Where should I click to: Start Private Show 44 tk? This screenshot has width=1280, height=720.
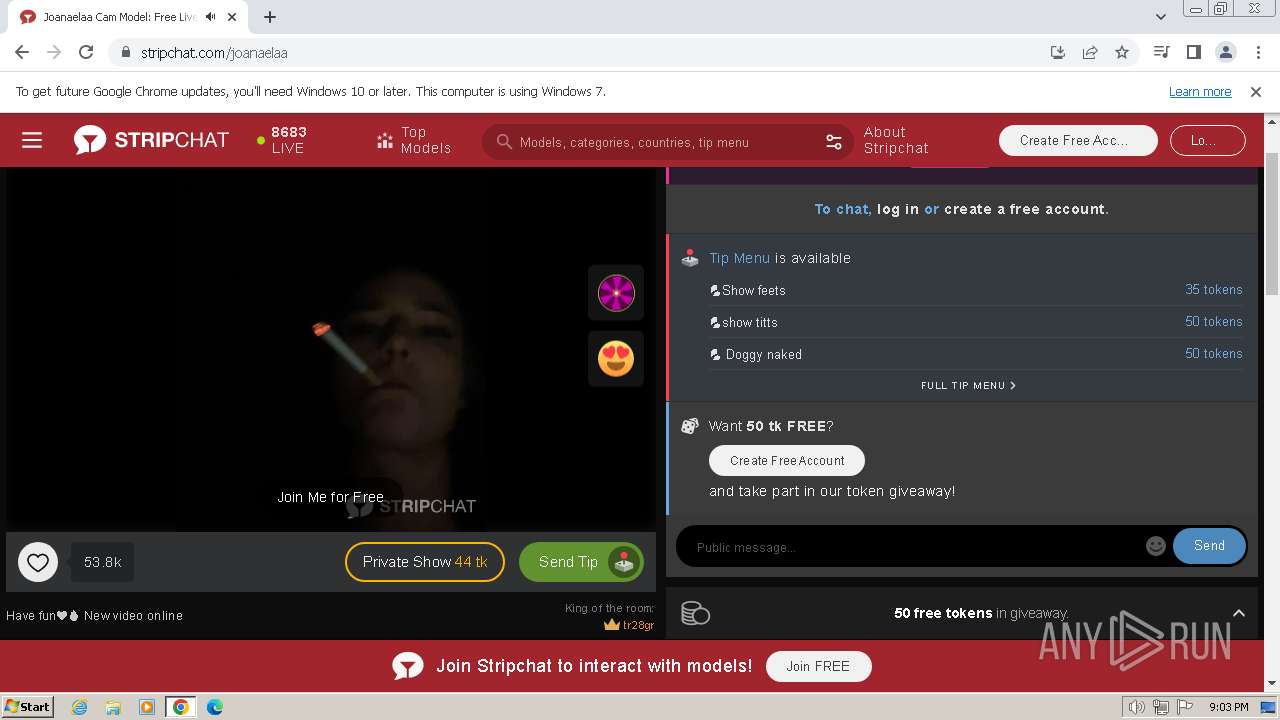pos(425,562)
